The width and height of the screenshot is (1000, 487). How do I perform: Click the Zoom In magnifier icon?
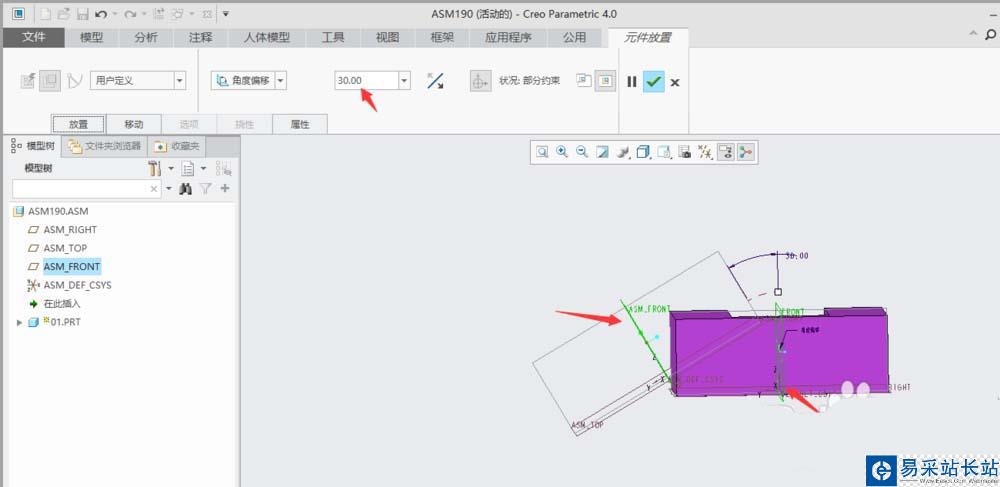pyautogui.click(x=562, y=152)
